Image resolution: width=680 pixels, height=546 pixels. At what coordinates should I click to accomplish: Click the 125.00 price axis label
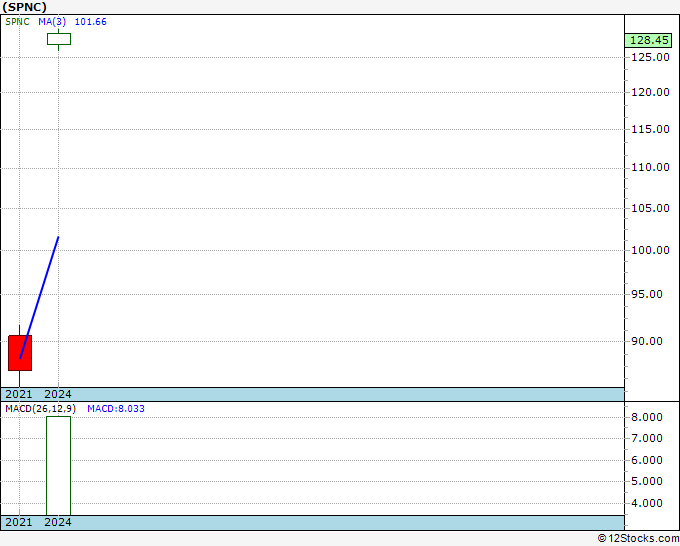pyautogui.click(x=648, y=57)
